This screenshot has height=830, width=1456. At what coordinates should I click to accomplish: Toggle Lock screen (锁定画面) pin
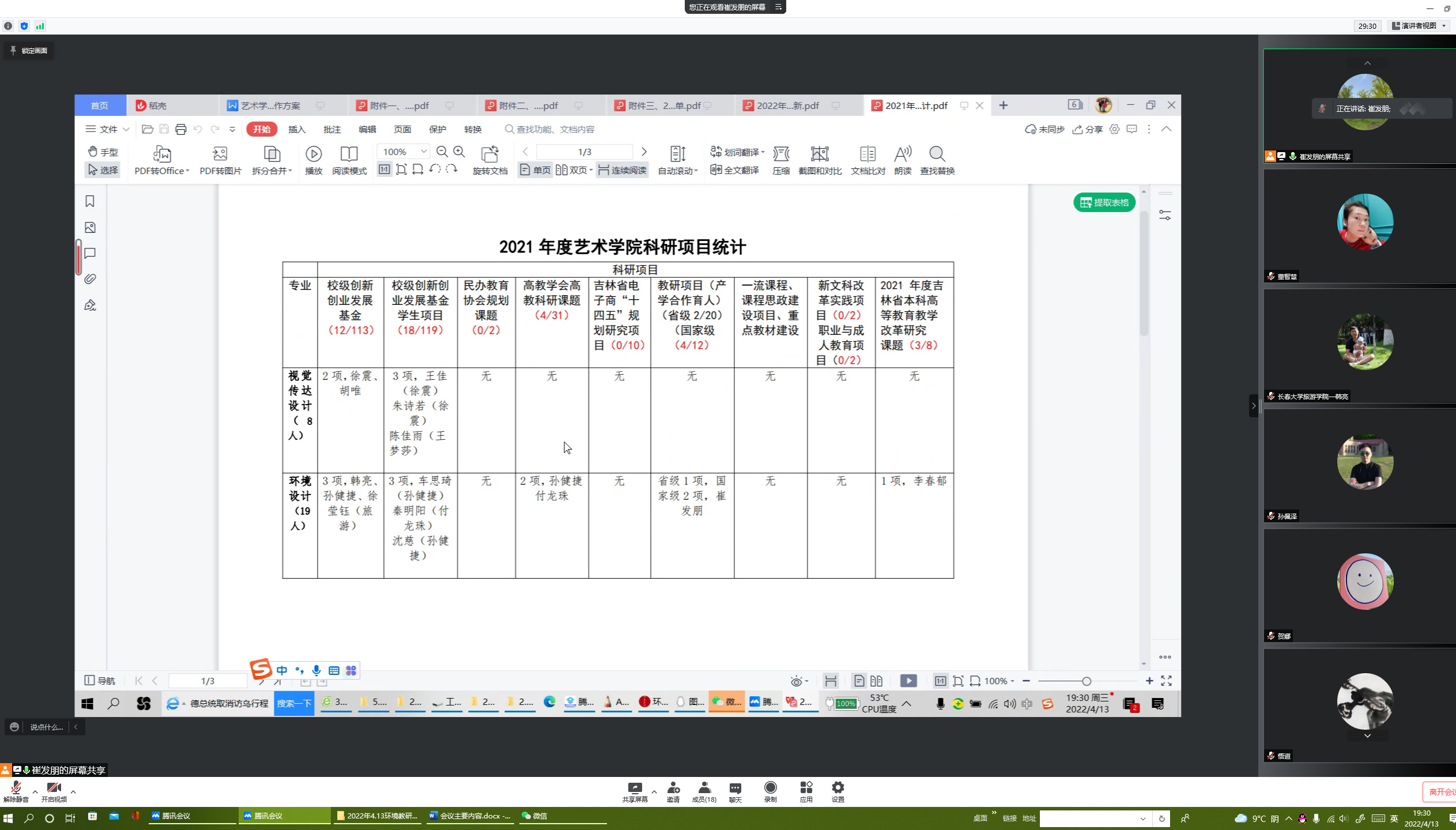[29, 51]
